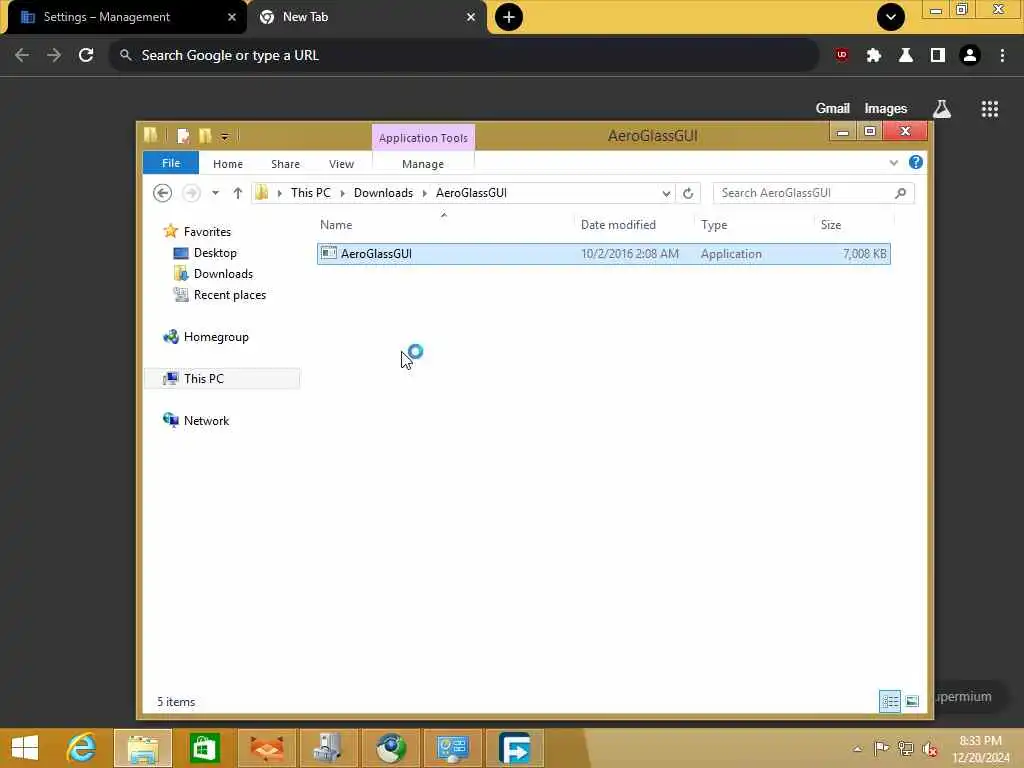Screen dimensions: 1024x768
Task: Click Downloads in the address path
Action: 383,193
